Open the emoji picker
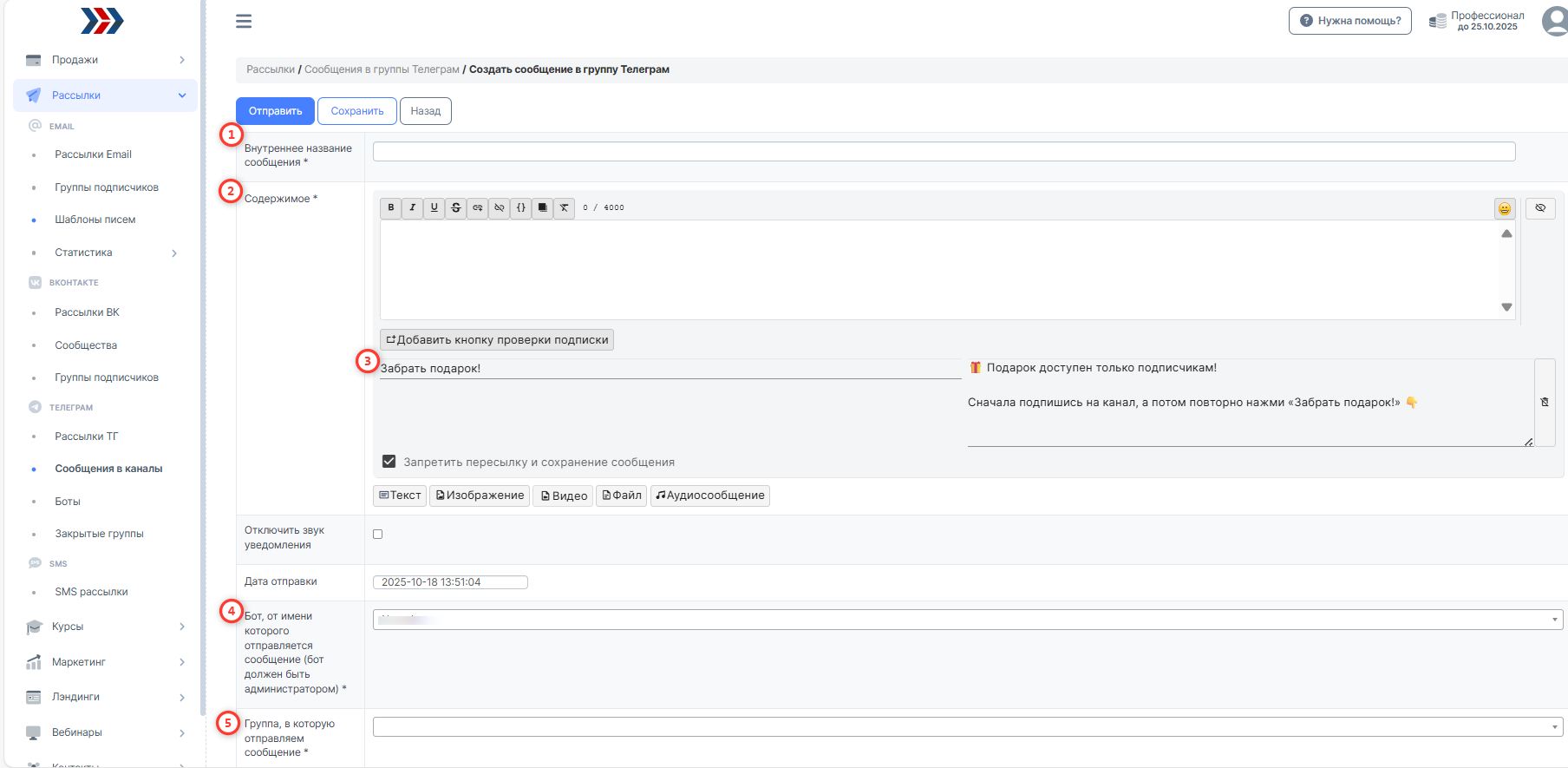The image size is (1568, 768). coord(1505,208)
